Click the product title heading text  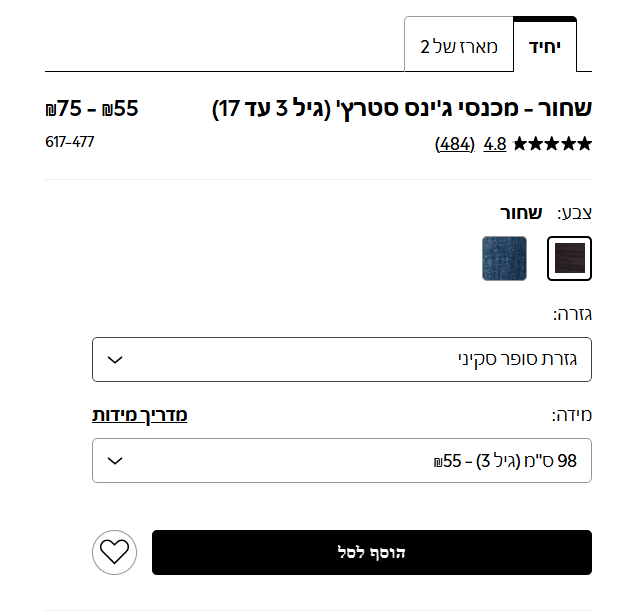tap(402, 109)
